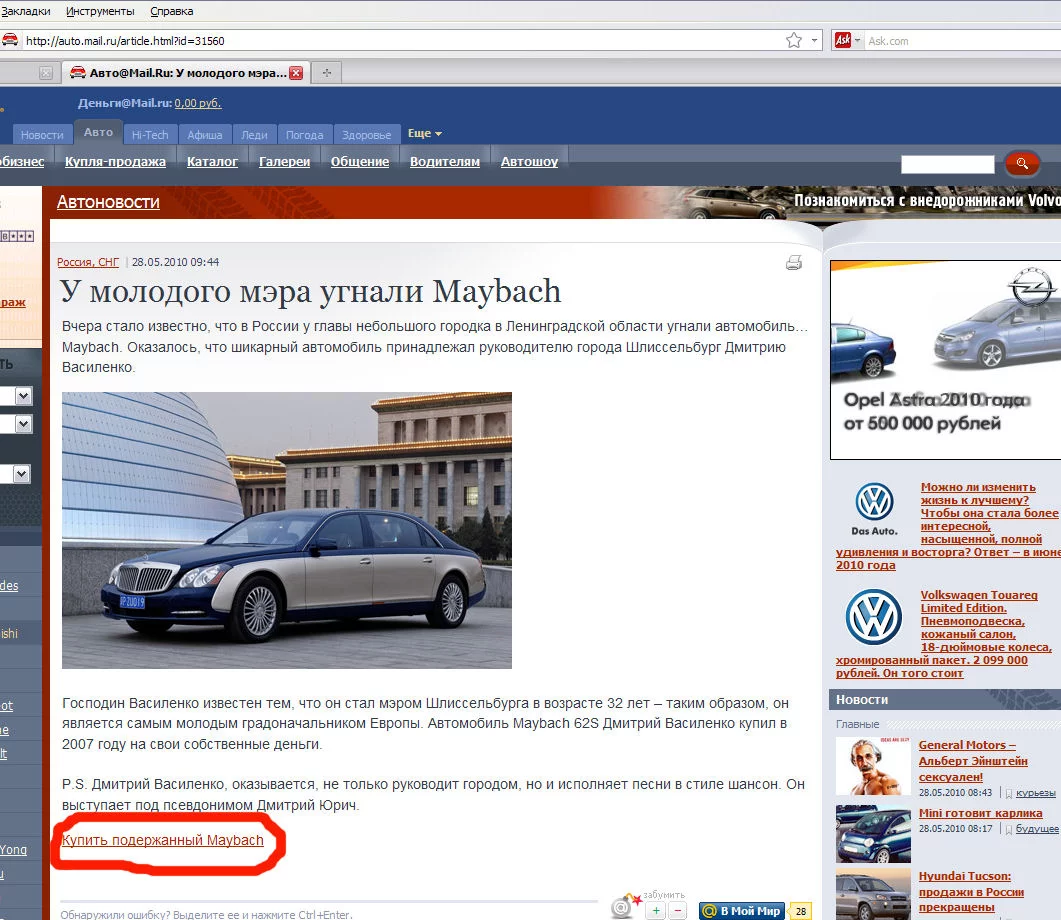Click the green plus vote button
This screenshot has width=1061, height=920.
656,911
